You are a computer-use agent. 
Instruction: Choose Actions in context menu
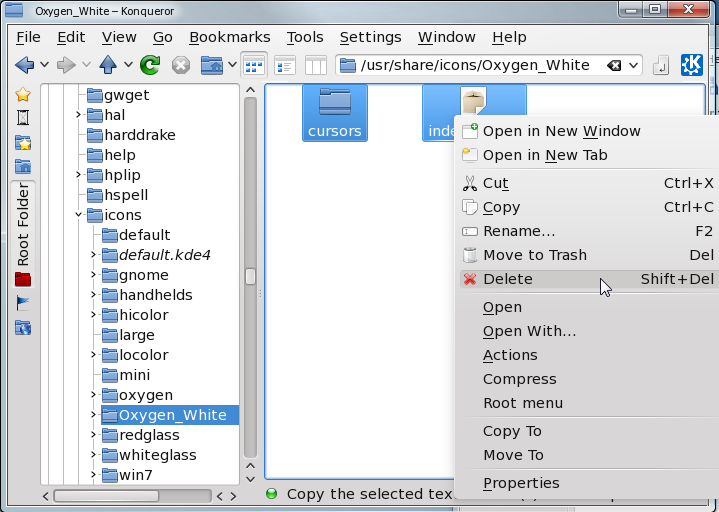pos(589,355)
